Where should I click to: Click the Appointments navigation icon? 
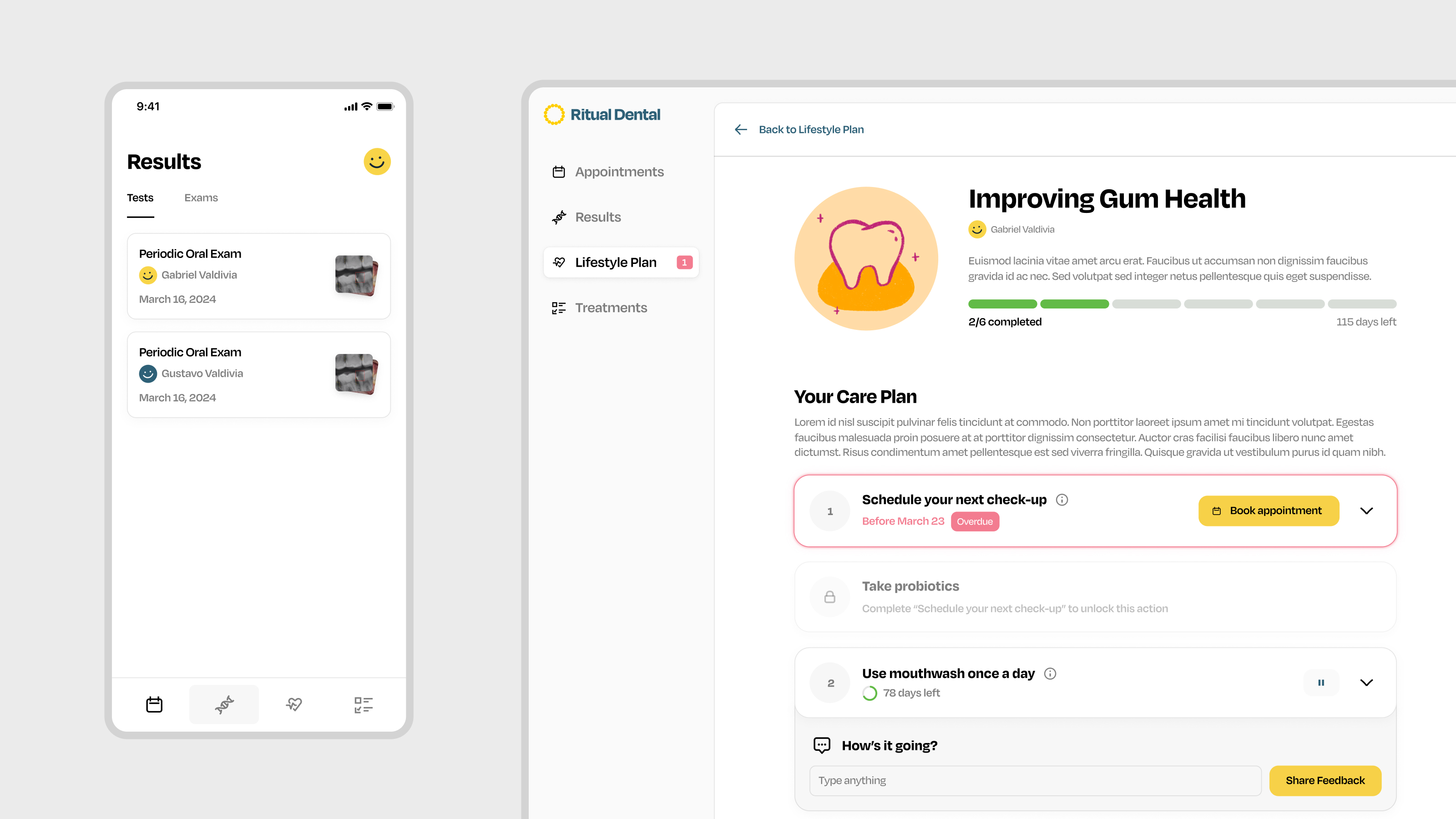click(x=559, y=171)
